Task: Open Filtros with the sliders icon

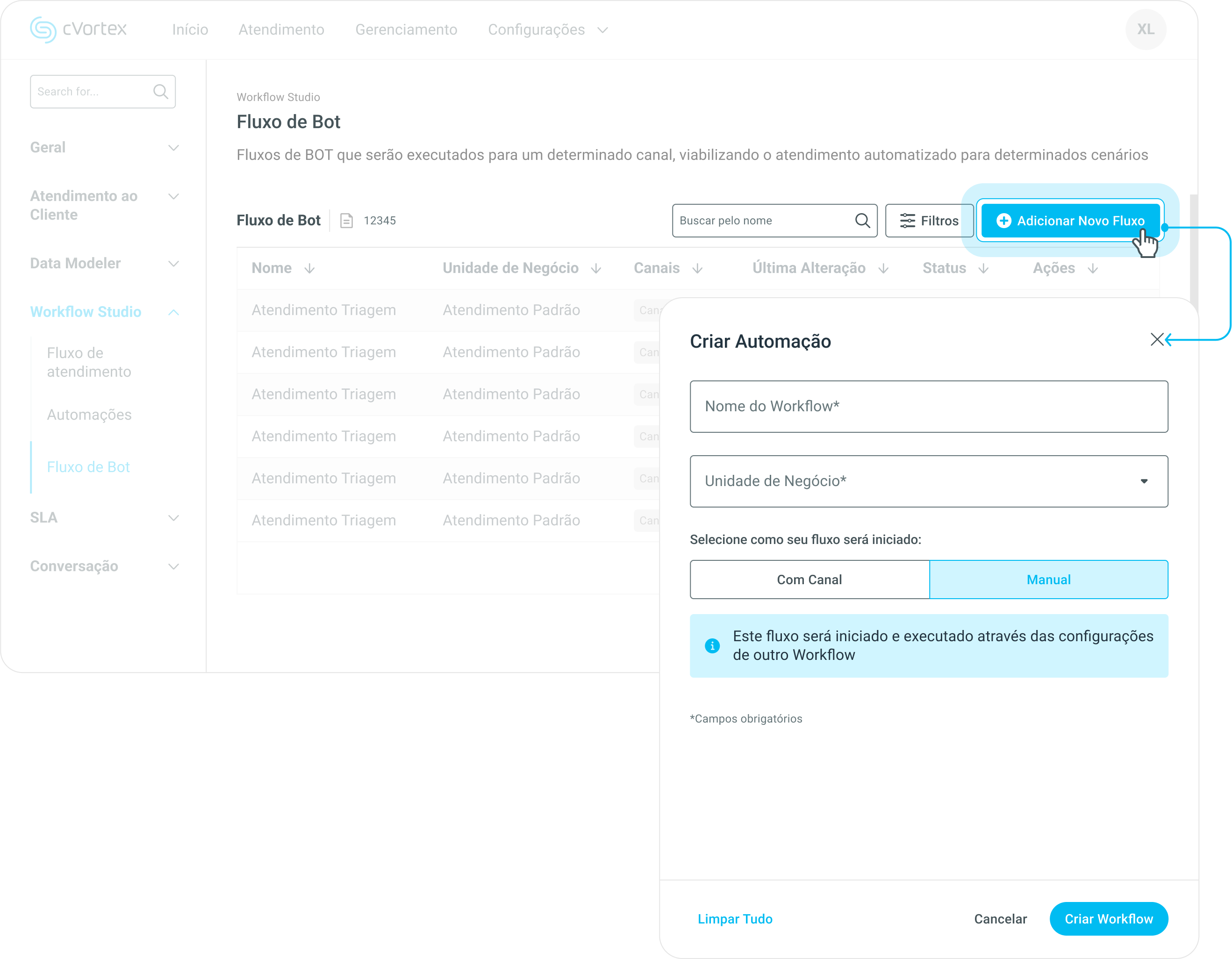Action: (907, 221)
